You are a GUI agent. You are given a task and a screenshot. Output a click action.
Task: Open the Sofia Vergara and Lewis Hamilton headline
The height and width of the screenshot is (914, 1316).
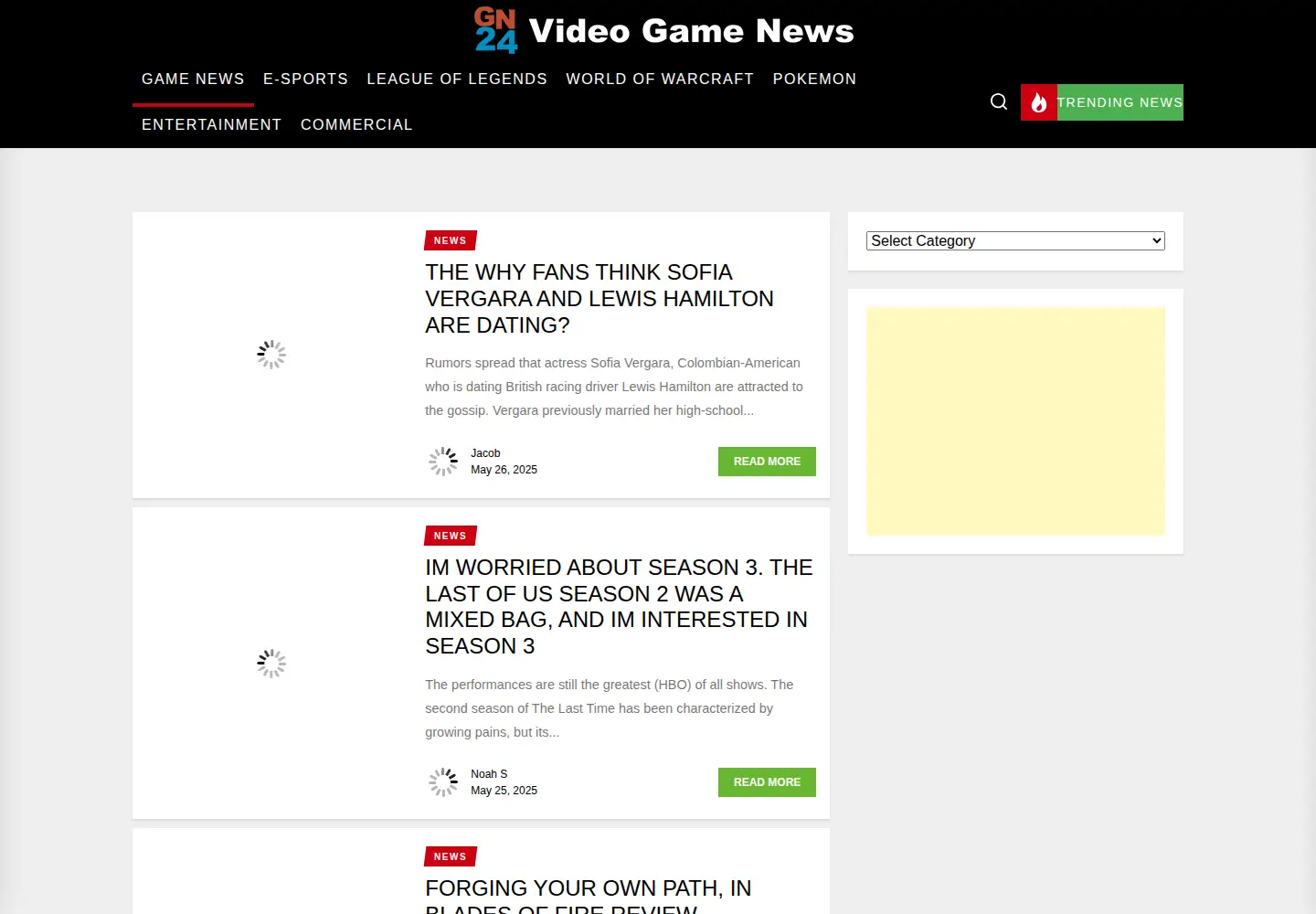tap(600, 299)
